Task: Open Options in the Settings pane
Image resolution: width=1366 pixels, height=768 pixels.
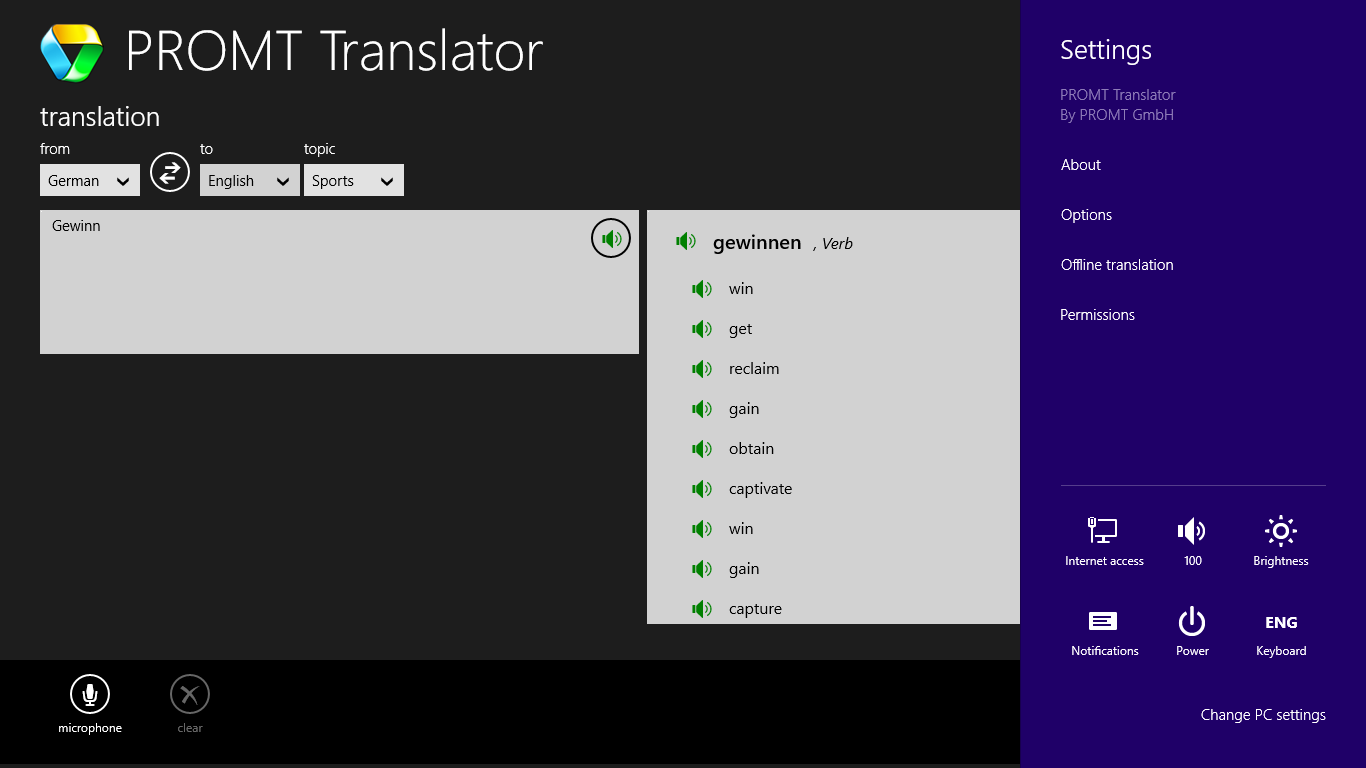Action: click(x=1086, y=215)
